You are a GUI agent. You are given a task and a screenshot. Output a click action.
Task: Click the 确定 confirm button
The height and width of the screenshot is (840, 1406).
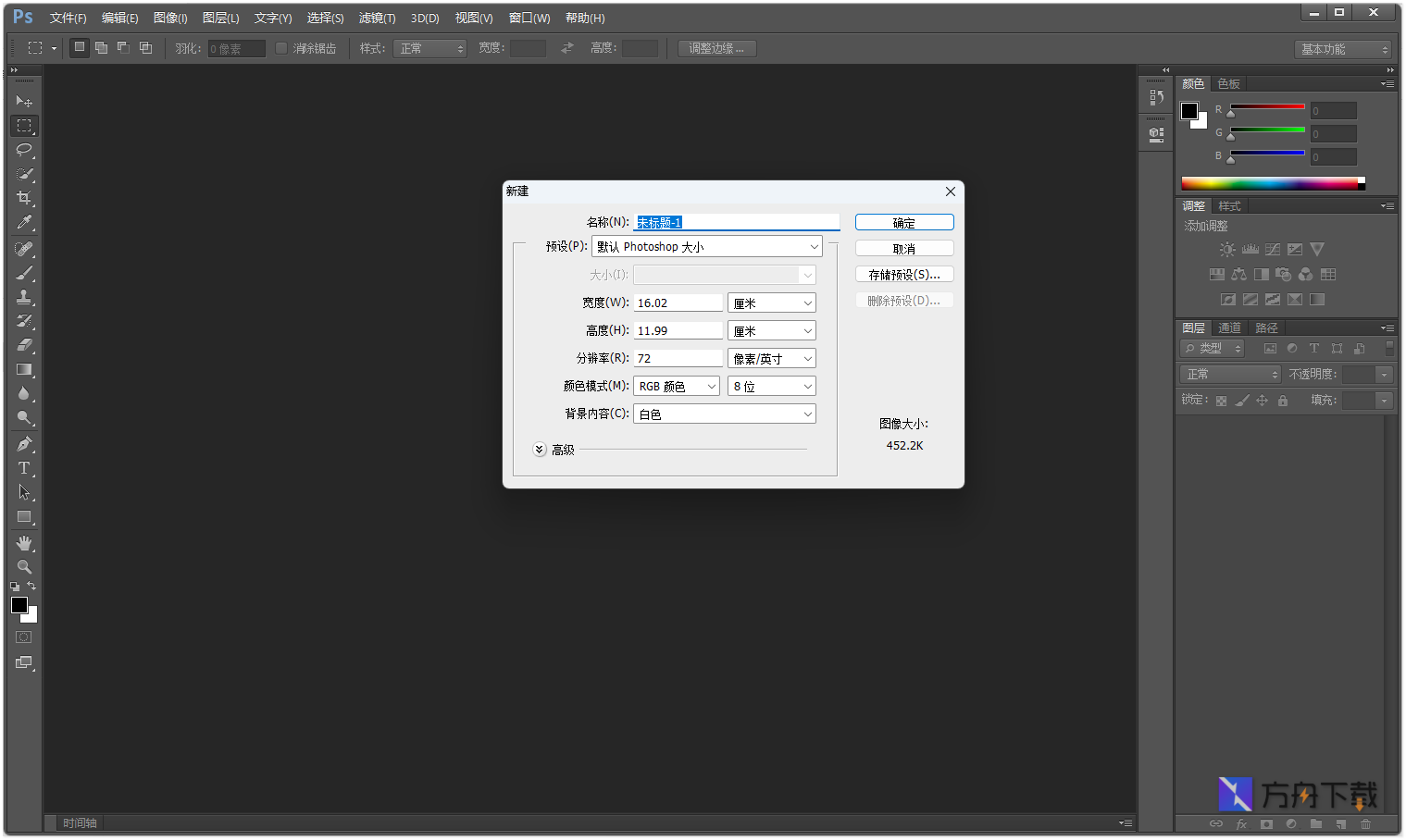(x=903, y=222)
